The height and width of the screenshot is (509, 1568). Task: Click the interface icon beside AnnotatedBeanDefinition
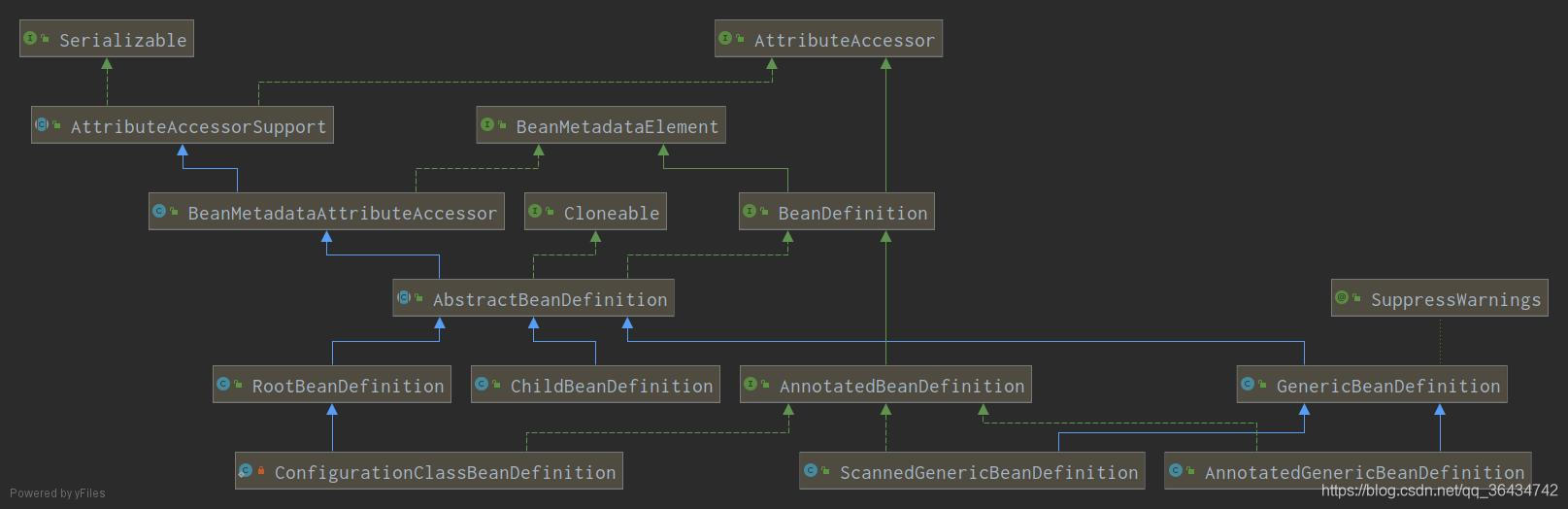coord(751,385)
